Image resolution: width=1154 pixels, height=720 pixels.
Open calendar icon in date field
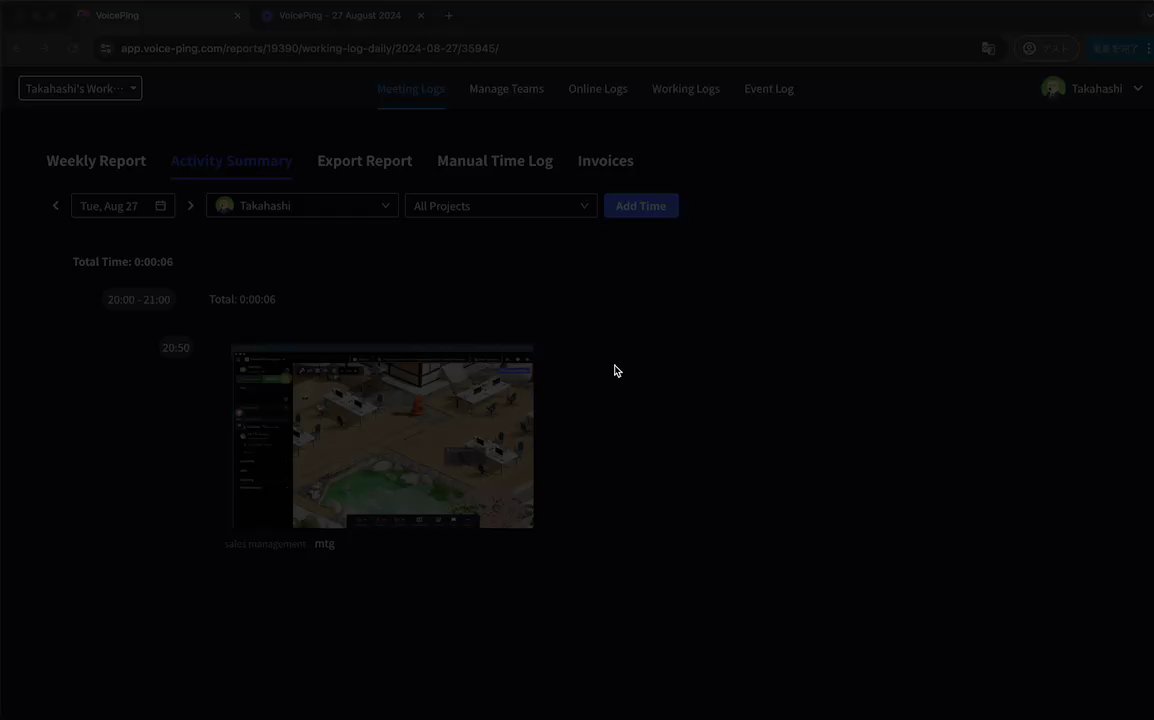[x=160, y=205]
